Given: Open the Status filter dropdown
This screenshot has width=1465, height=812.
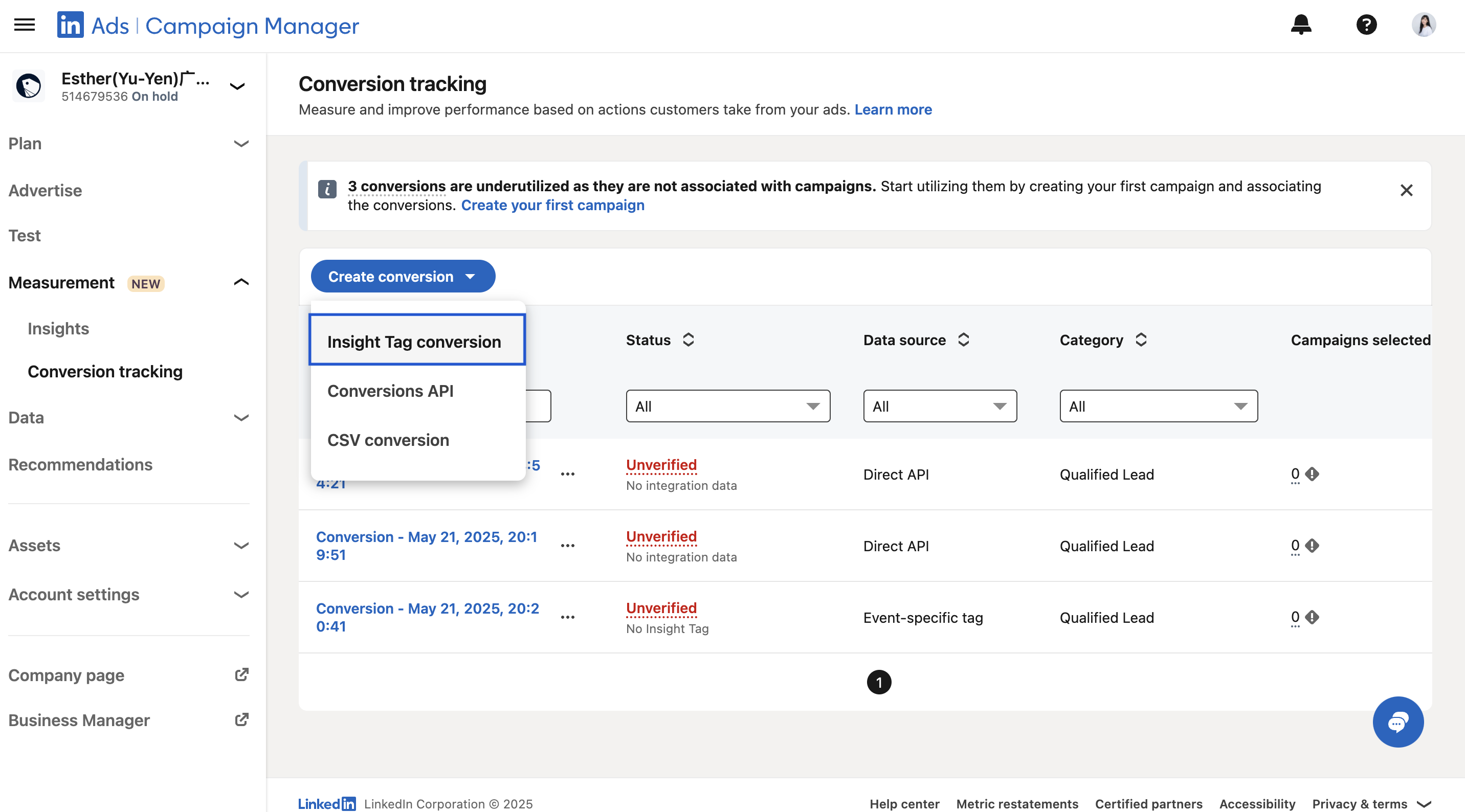Looking at the screenshot, I should 727,406.
